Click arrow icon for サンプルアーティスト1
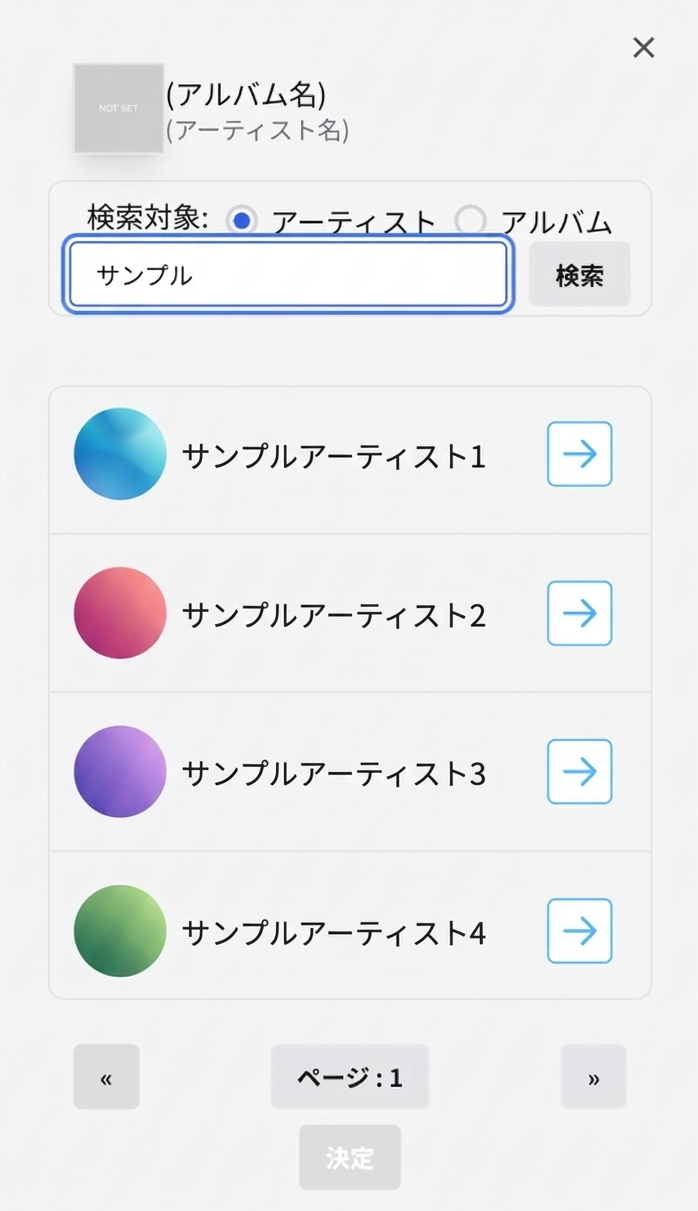Screen dimensions: 698x1211 (x=579, y=454)
